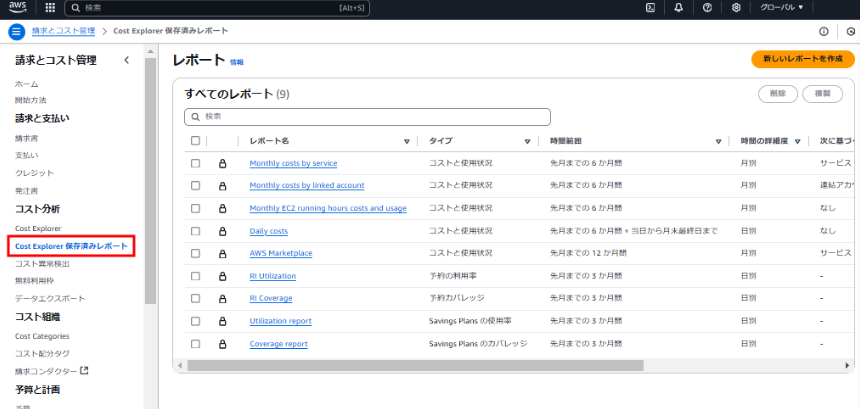Open コスト異常検出 in the side navigation
The height and width of the screenshot is (409, 860).
[x=42, y=264]
